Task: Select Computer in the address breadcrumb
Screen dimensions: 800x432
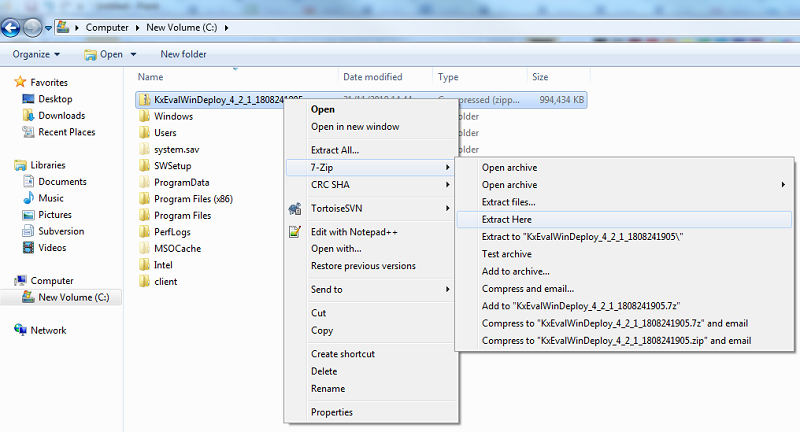Action: tap(107, 28)
